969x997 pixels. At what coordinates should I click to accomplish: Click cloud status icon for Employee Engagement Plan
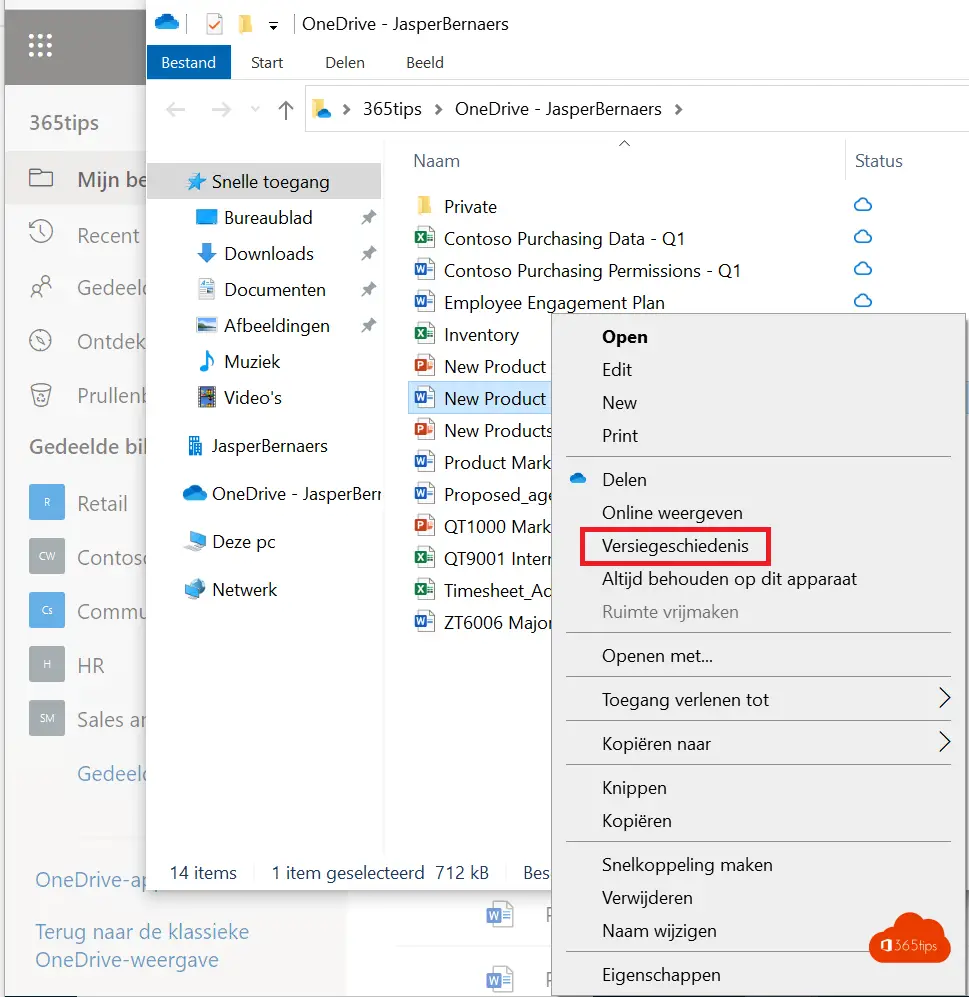pyautogui.click(x=863, y=300)
